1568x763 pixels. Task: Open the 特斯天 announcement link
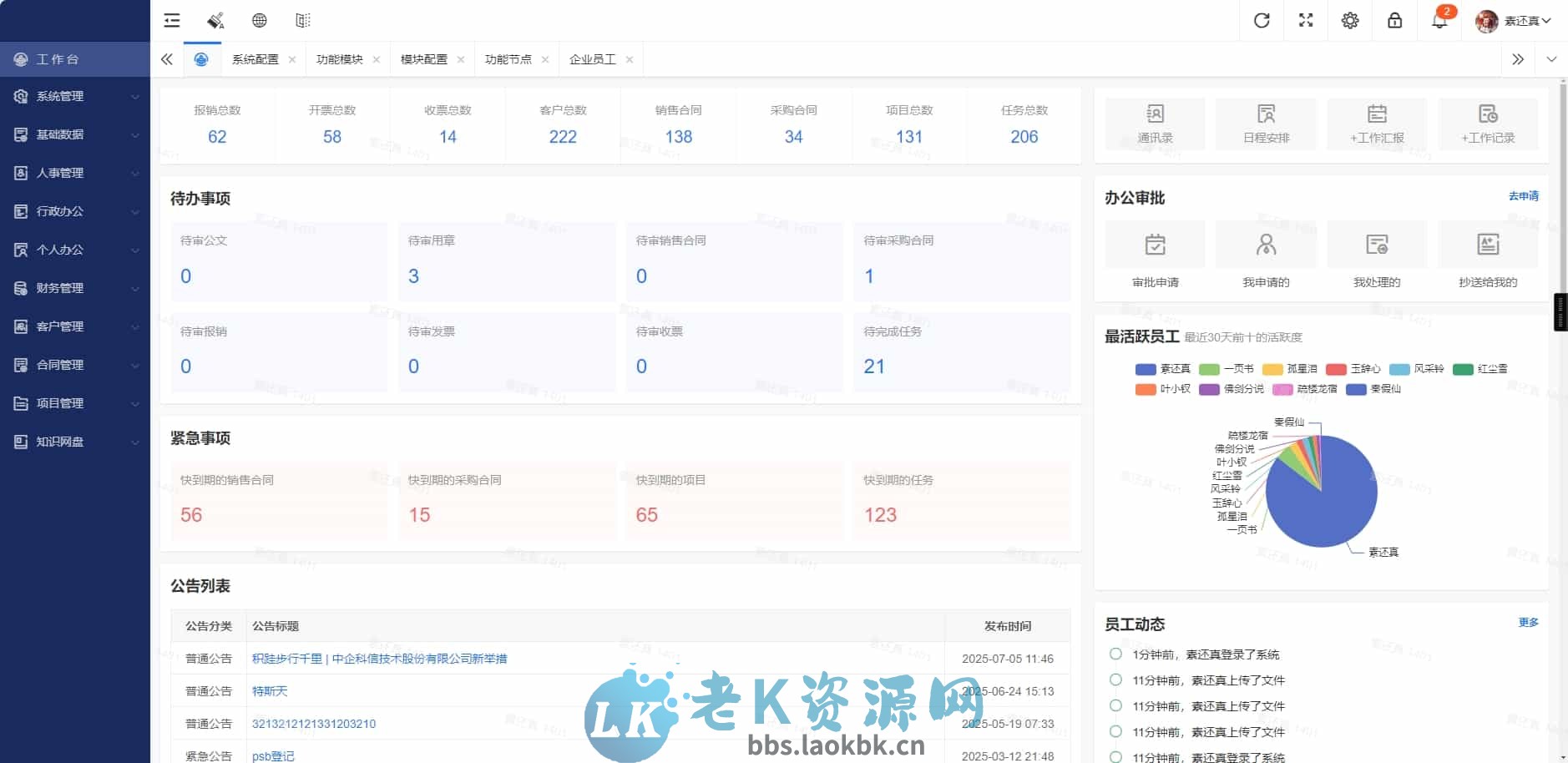(x=269, y=691)
